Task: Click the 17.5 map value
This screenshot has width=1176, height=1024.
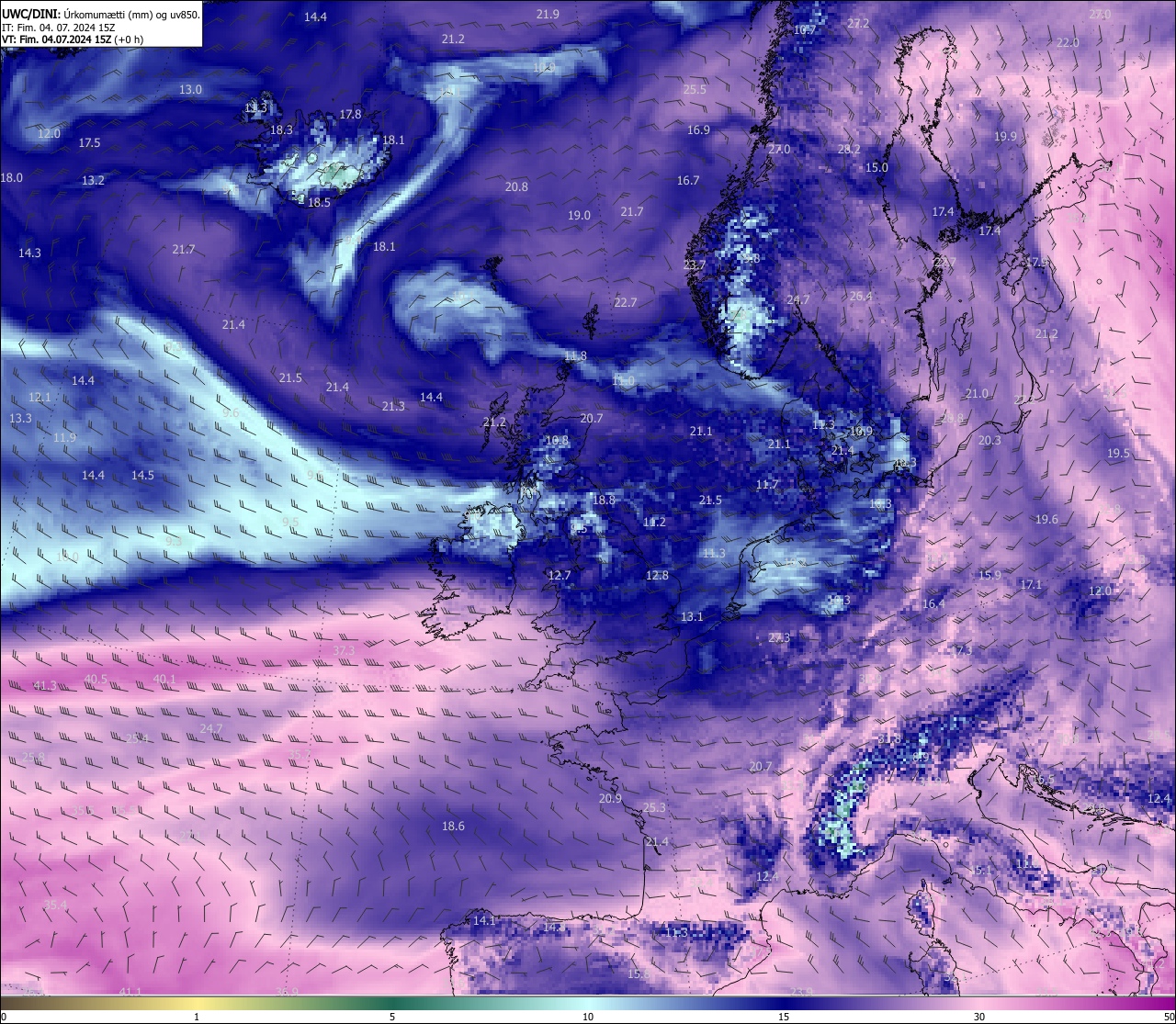Action: [x=89, y=142]
